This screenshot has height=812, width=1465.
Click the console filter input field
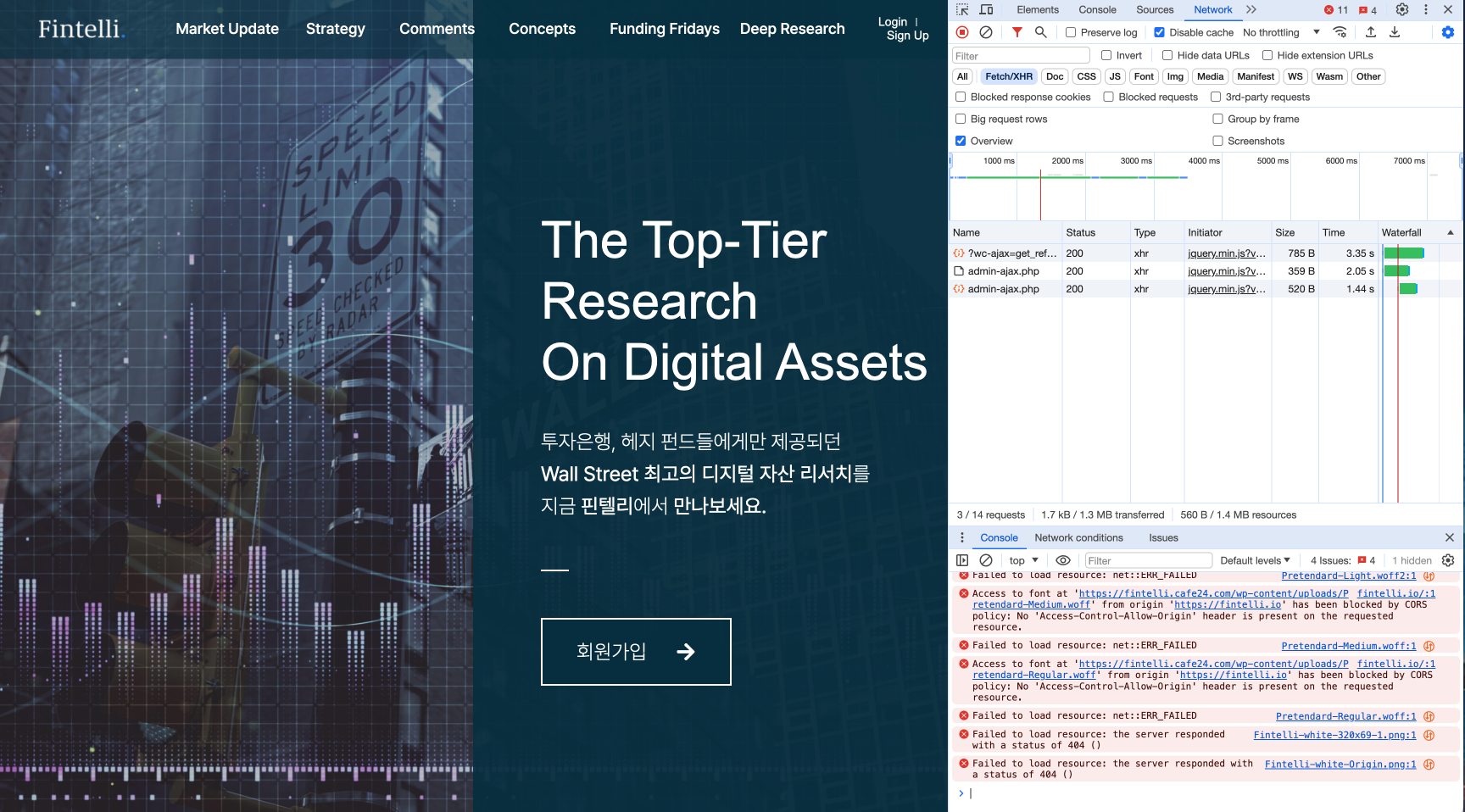click(x=1149, y=560)
